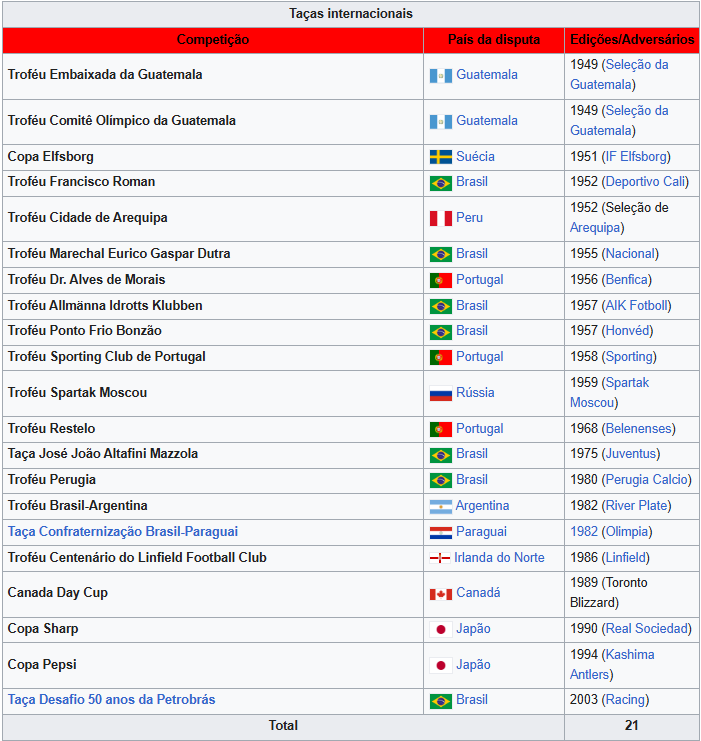Follow the IF Elfsborg link
Image resolution: width=701 pixels, height=741 pixels.
tap(636, 156)
